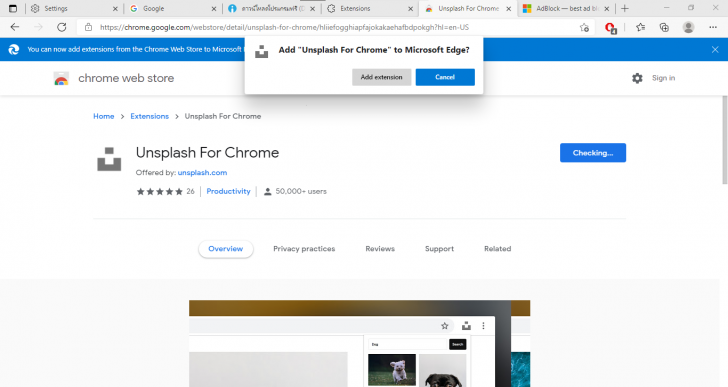This screenshot has height=387, width=728.
Task: Open the Productivity category link
Action: tap(228, 191)
